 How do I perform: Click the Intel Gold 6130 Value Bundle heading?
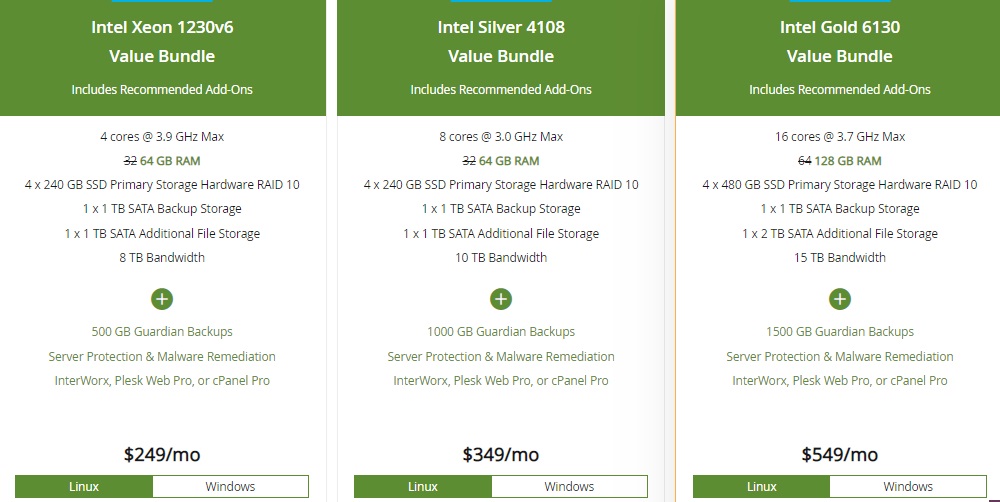pos(840,42)
